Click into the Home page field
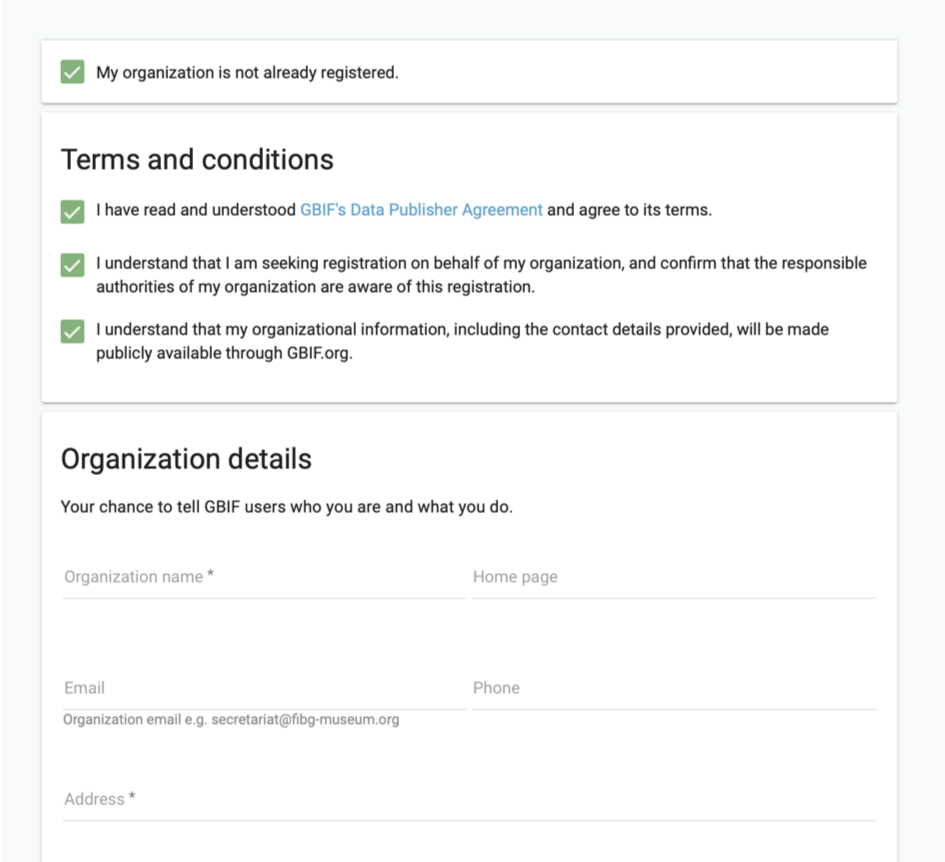 click(x=673, y=578)
